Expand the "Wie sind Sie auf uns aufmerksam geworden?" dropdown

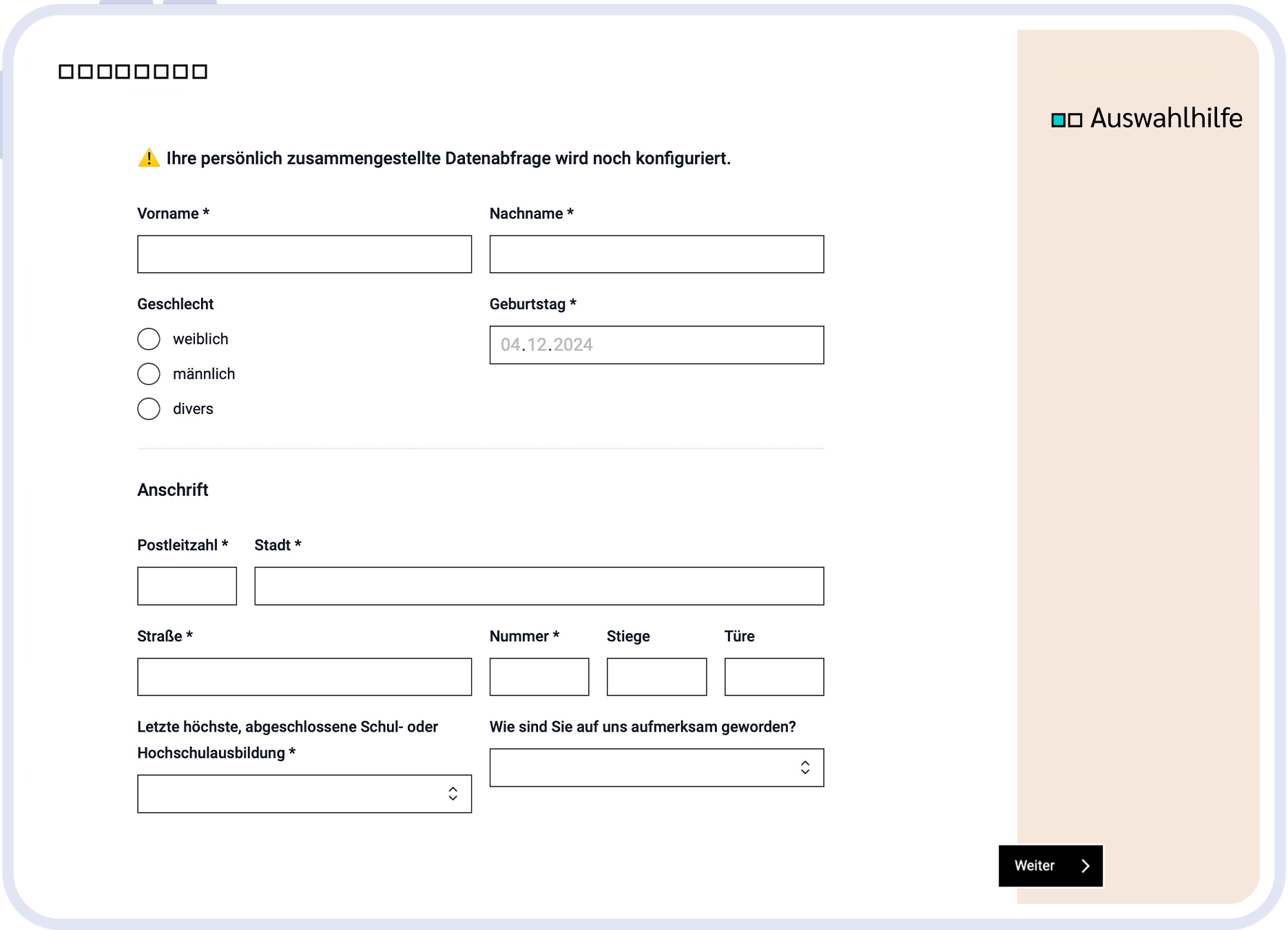[x=656, y=767]
